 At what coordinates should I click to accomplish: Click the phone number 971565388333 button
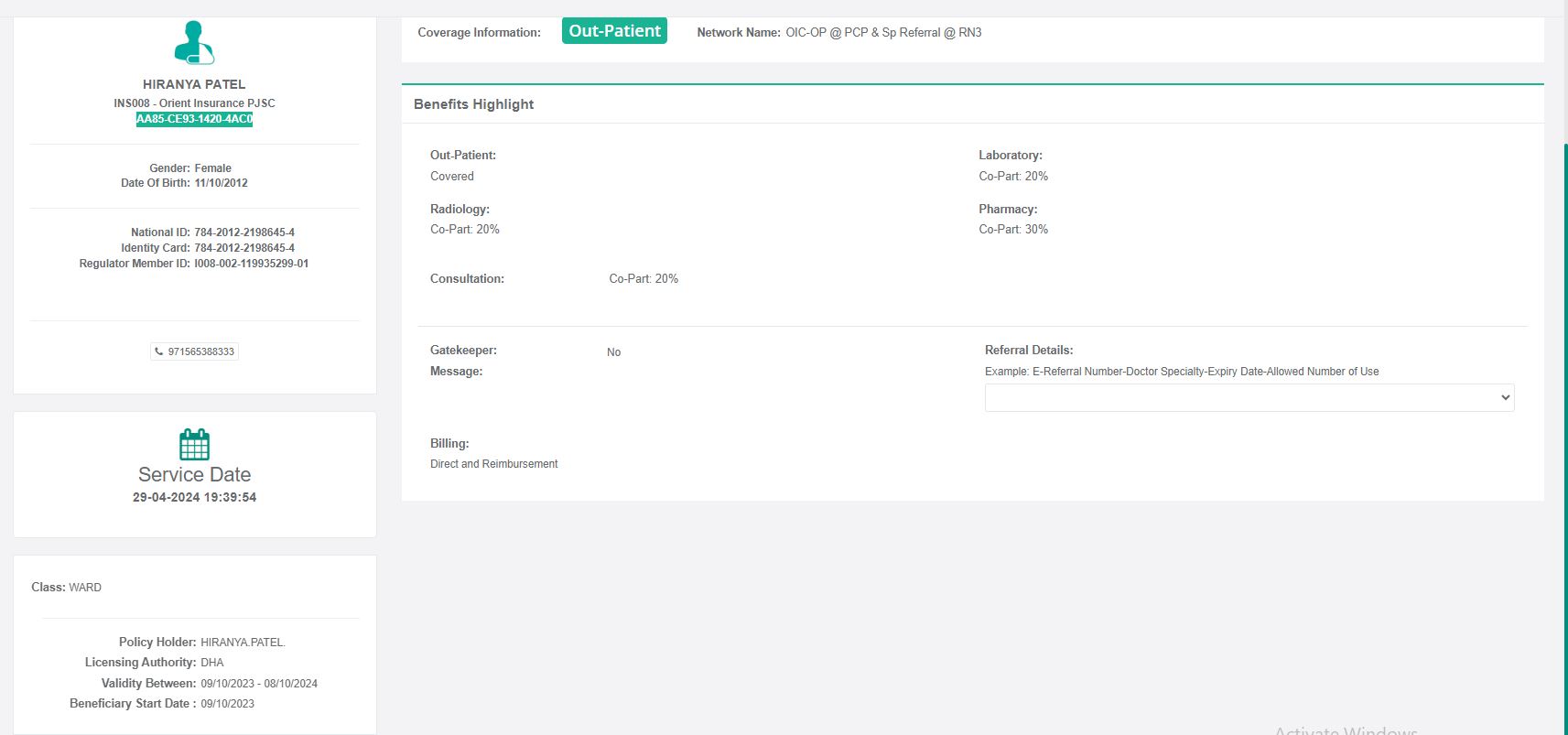click(x=200, y=351)
